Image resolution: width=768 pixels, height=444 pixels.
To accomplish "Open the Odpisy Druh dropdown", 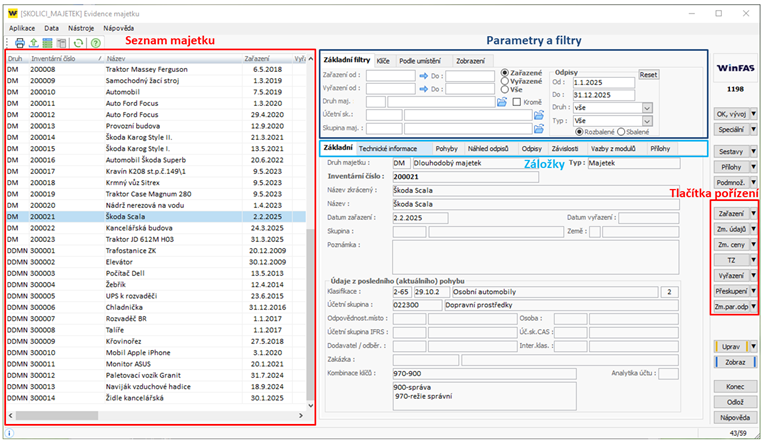I will click(647, 108).
